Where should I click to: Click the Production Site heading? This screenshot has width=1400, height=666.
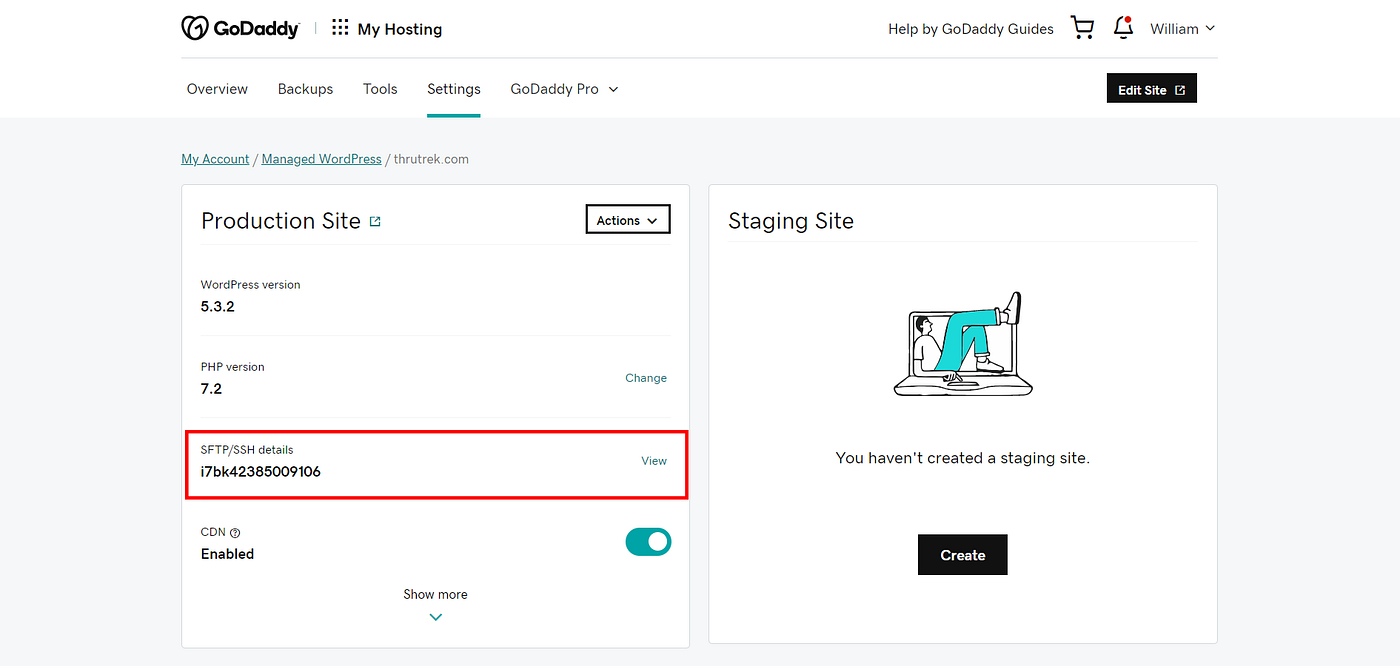(x=281, y=221)
